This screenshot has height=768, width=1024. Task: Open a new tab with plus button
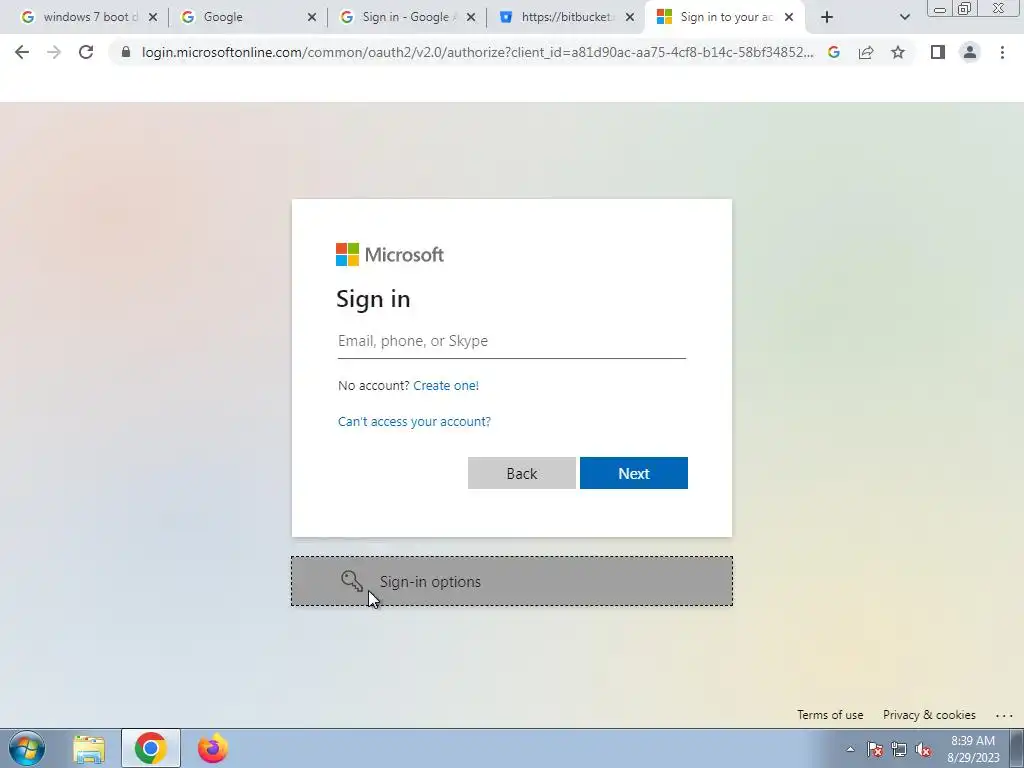(827, 17)
